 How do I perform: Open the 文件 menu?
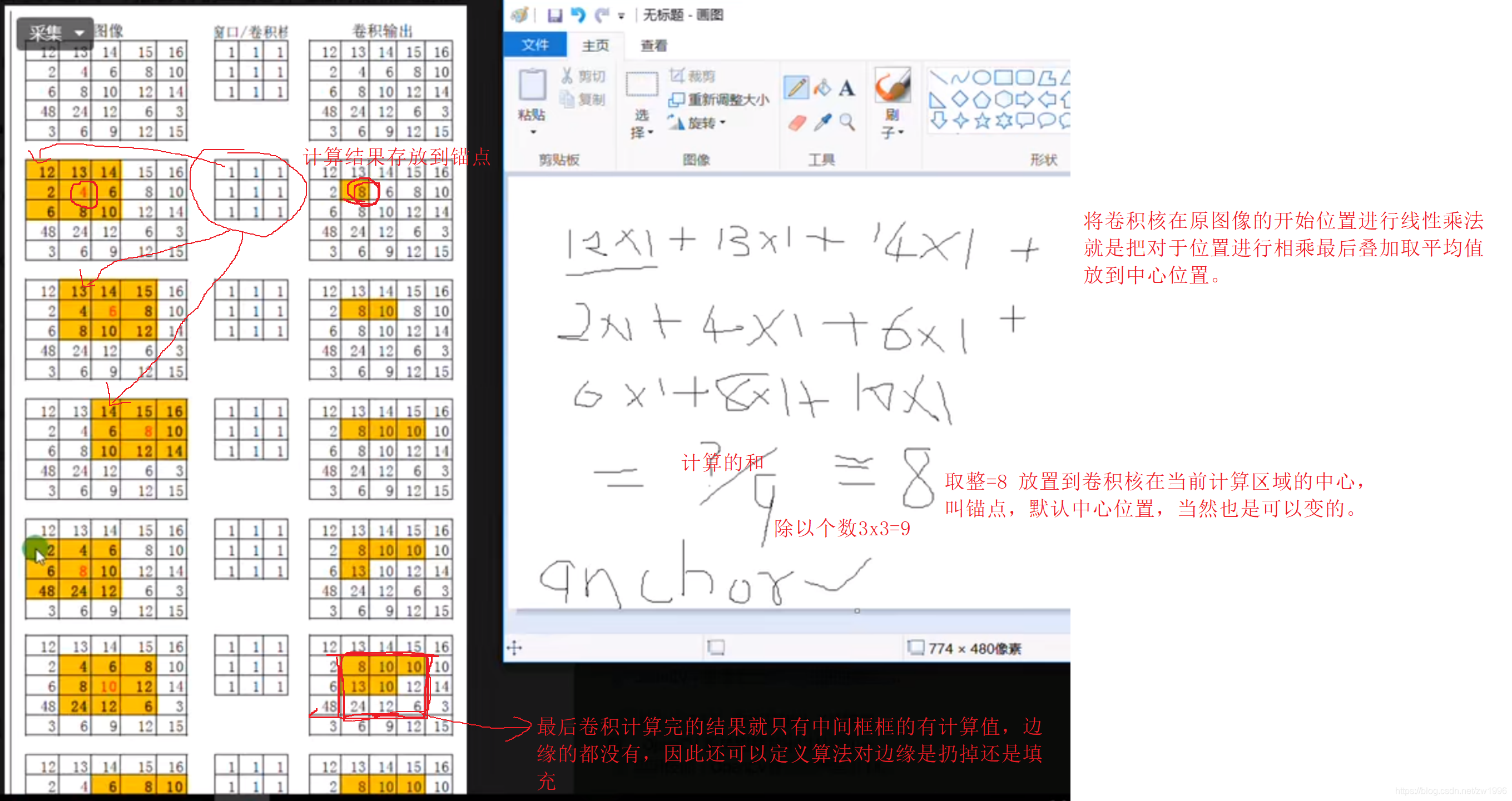pos(536,45)
